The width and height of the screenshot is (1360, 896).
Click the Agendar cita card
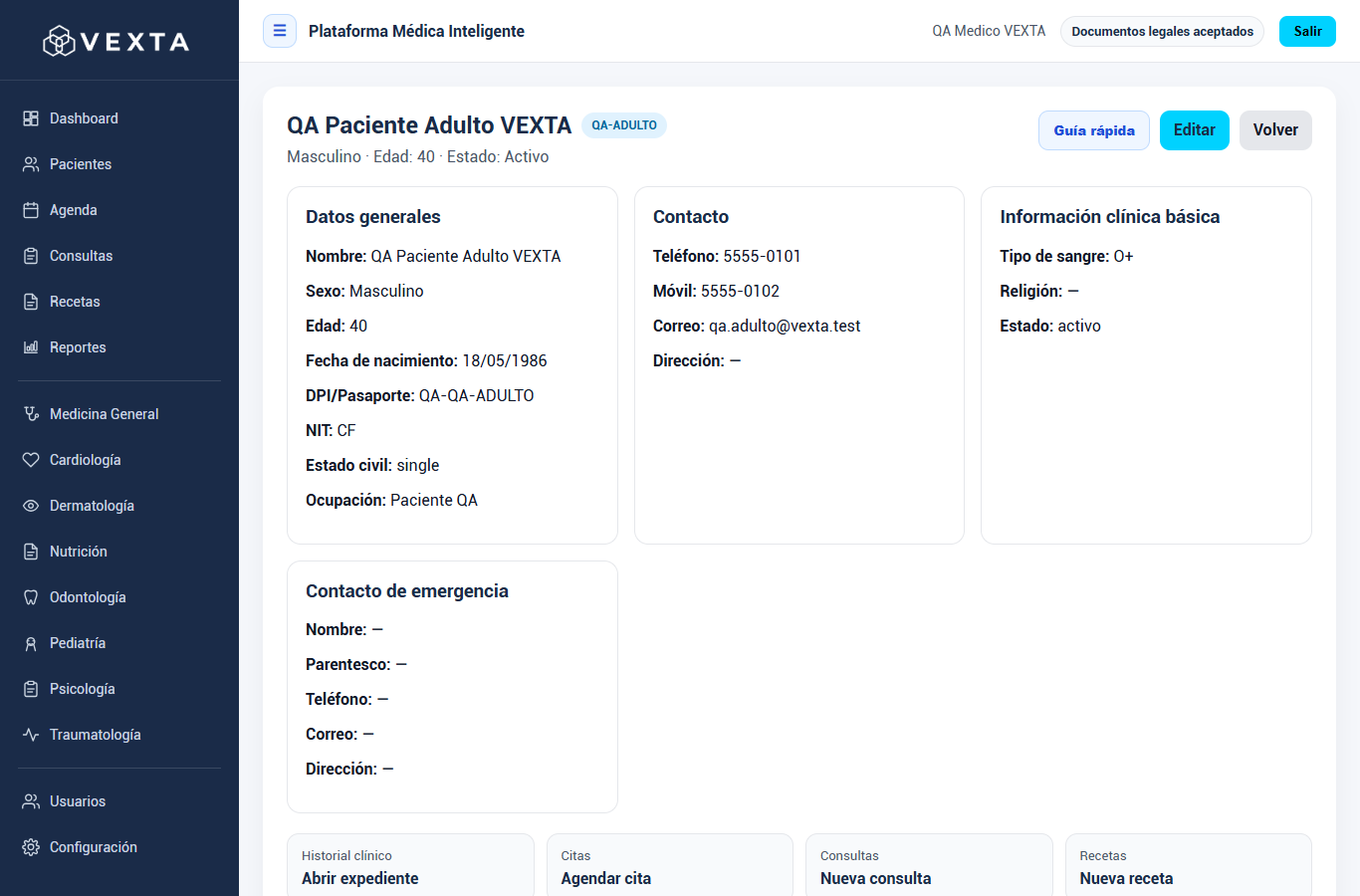tap(670, 865)
